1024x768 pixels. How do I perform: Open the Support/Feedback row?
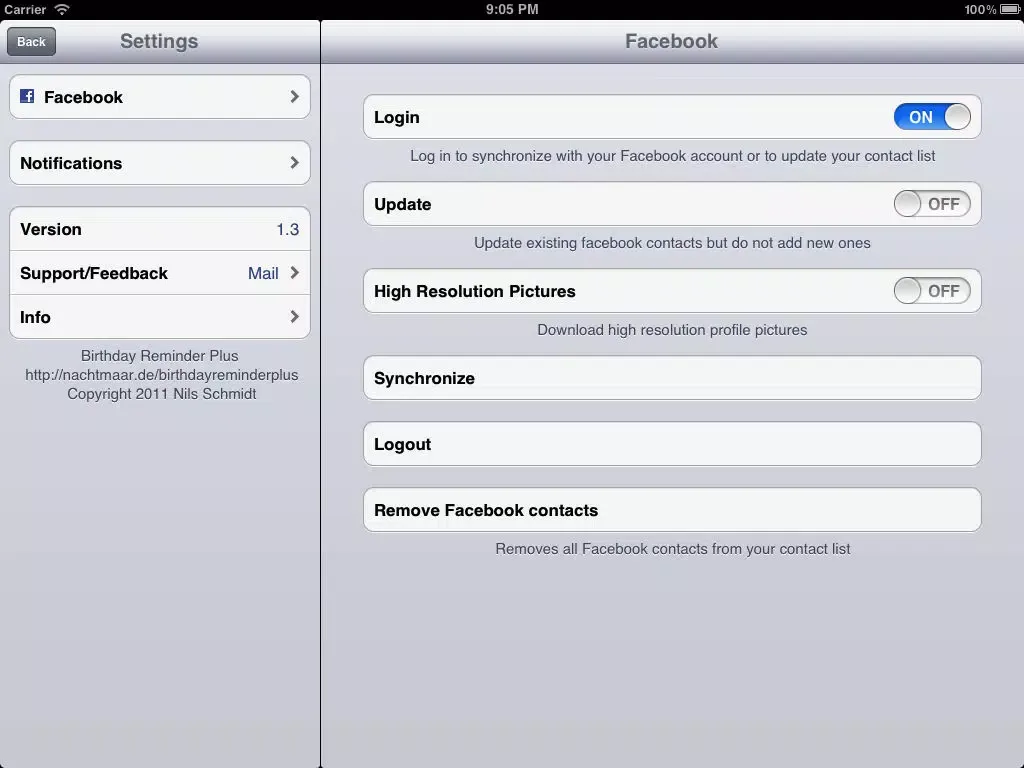(x=160, y=273)
